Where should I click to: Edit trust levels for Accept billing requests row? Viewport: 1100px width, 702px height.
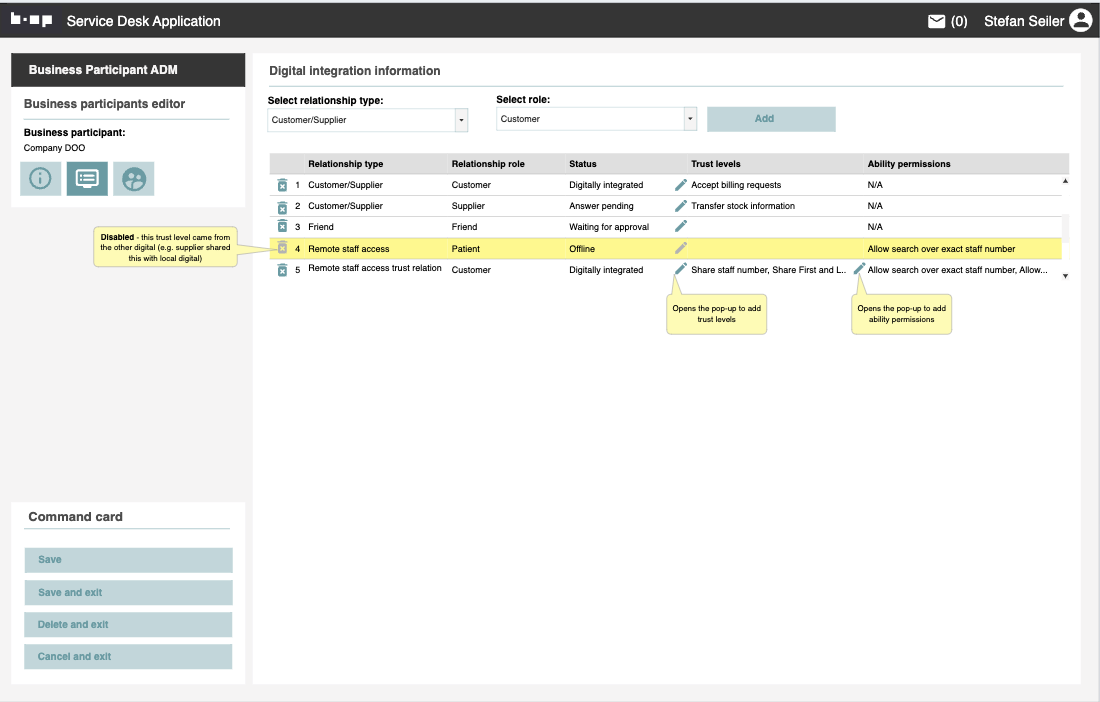(681, 185)
